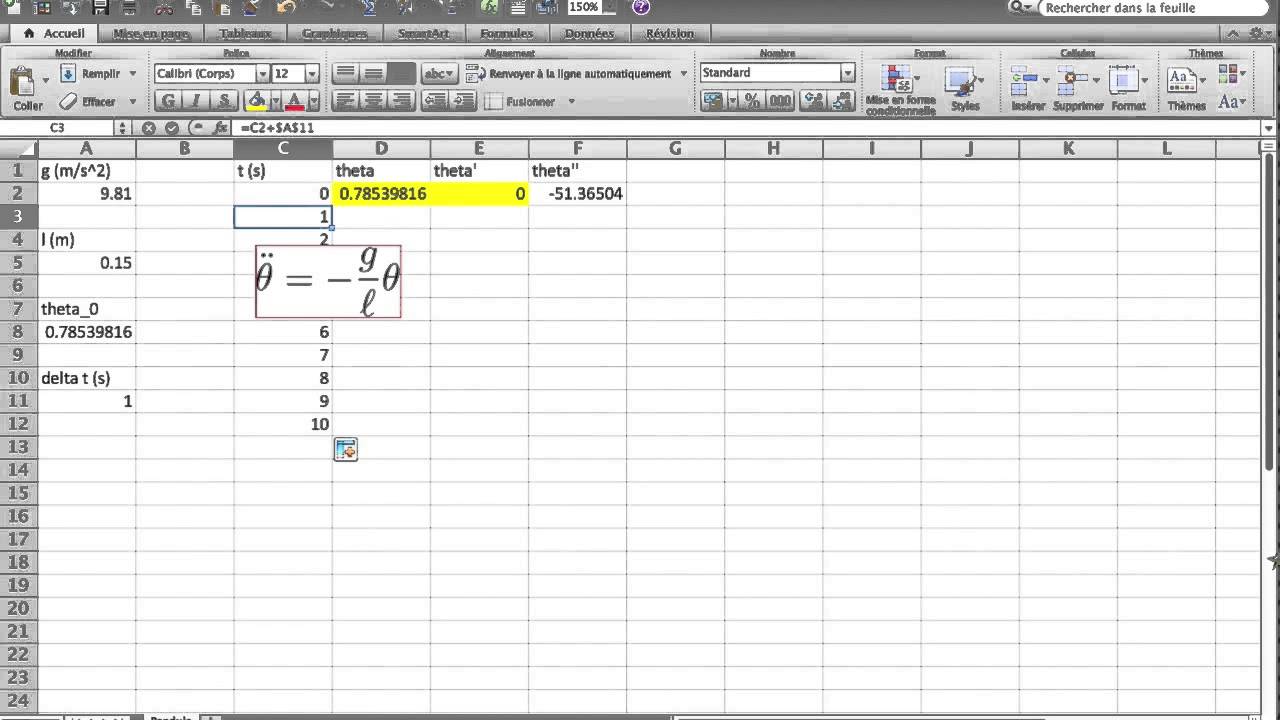
Task: Open the Thèmes gallery
Action: coord(1186,88)
